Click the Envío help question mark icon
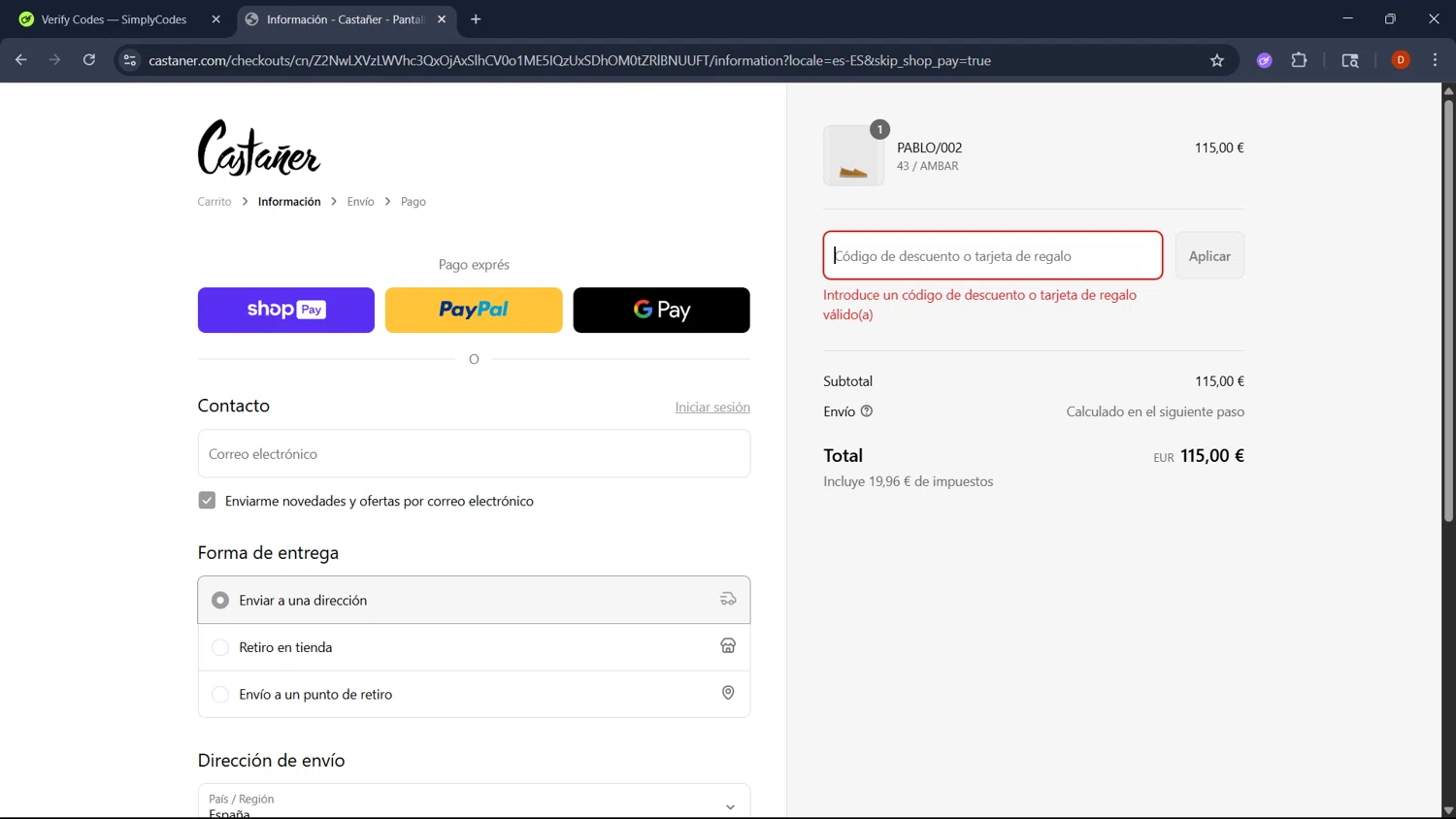 (x=867, y=411)
